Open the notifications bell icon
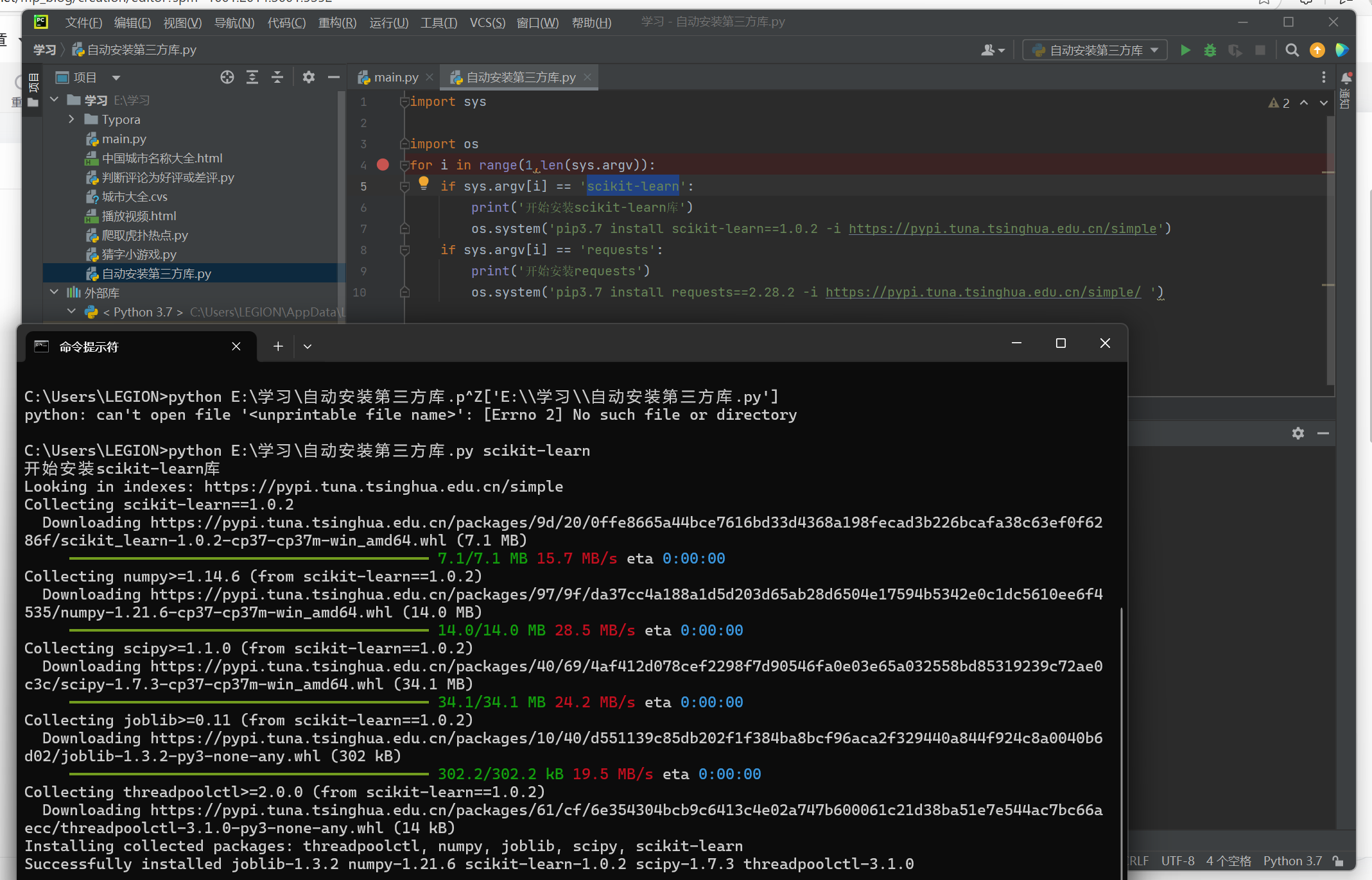Image resolution: width=1372 pixels, height=880 pixels. click(x=1346, y=78)
